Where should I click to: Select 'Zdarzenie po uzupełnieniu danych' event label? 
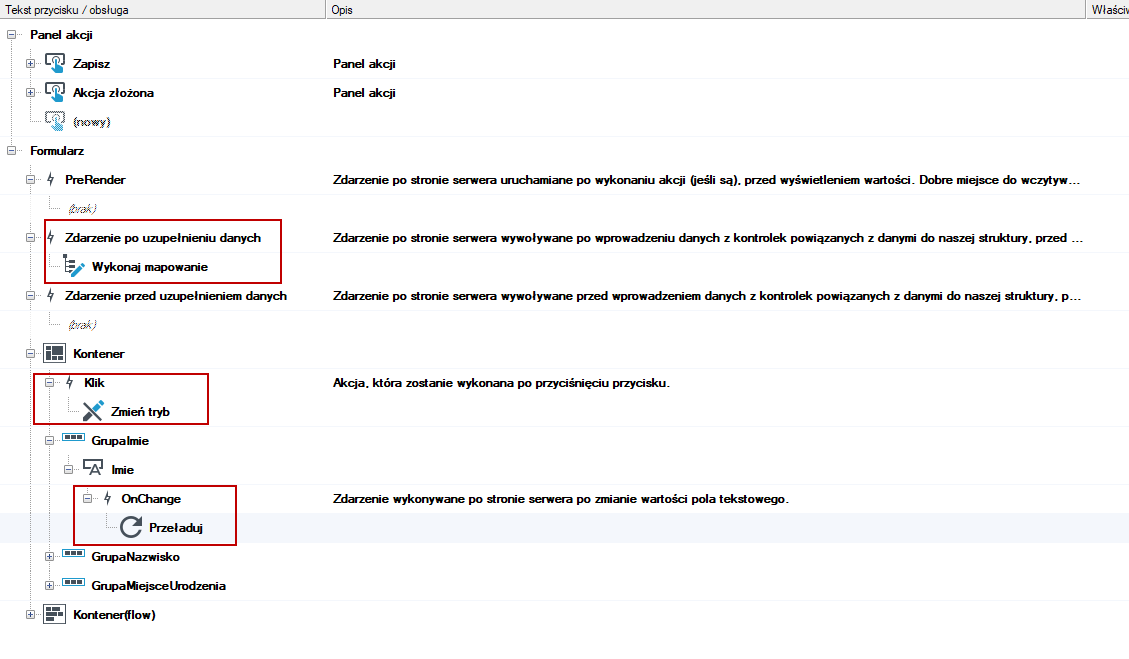click(163, 238)
